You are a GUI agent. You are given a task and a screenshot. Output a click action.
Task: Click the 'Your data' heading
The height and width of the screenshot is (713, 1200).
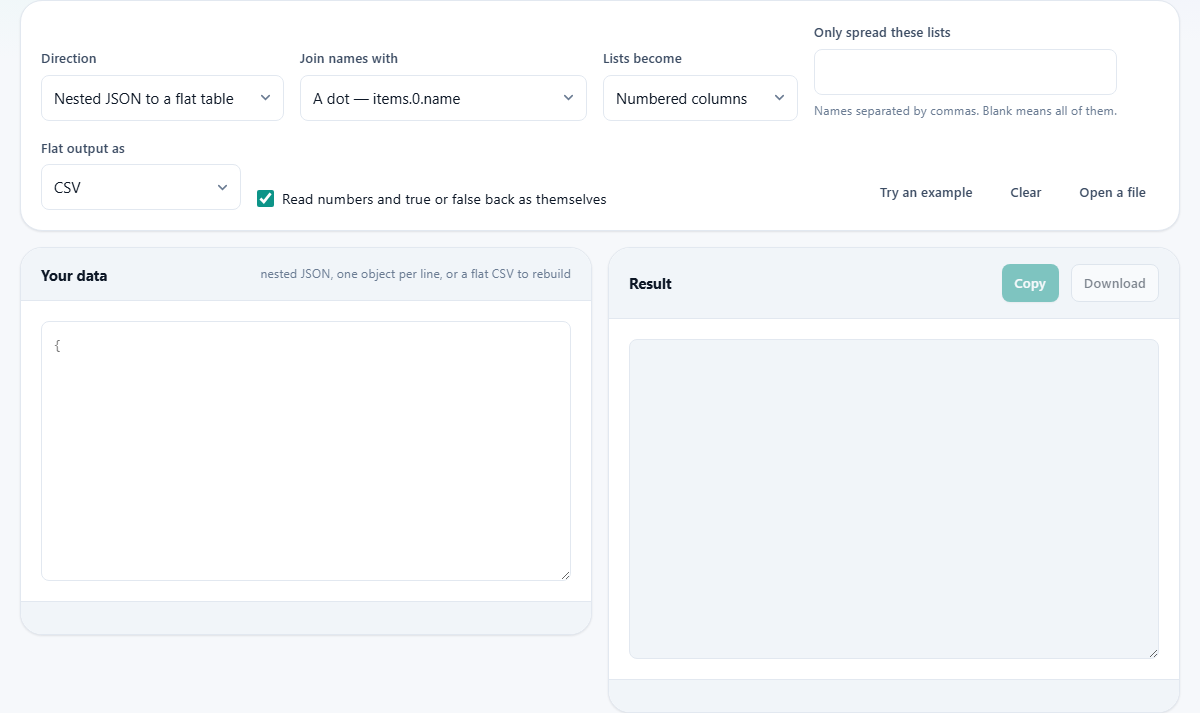point(74,276)
